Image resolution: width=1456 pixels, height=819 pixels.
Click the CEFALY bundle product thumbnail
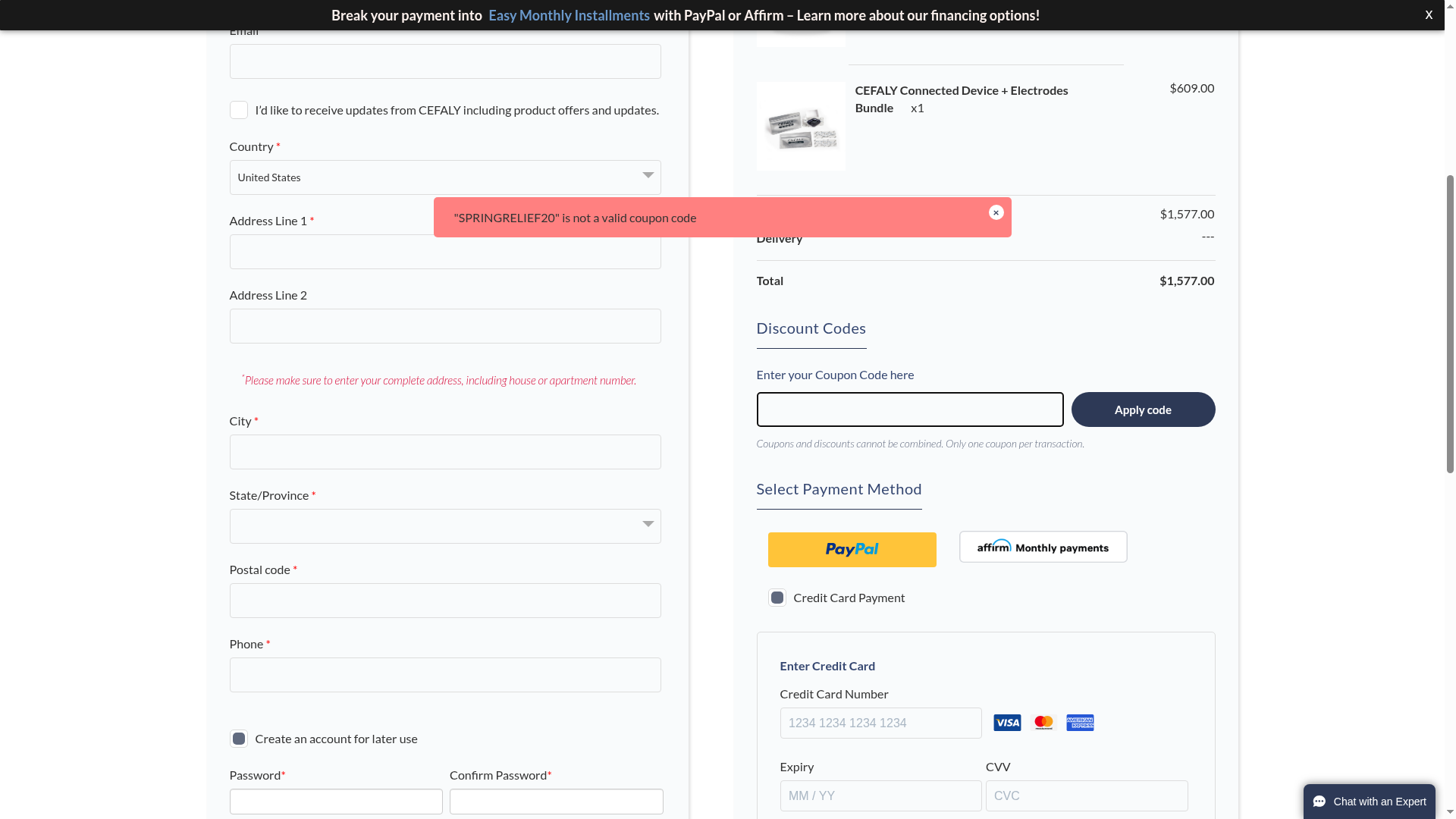(800, 127)
